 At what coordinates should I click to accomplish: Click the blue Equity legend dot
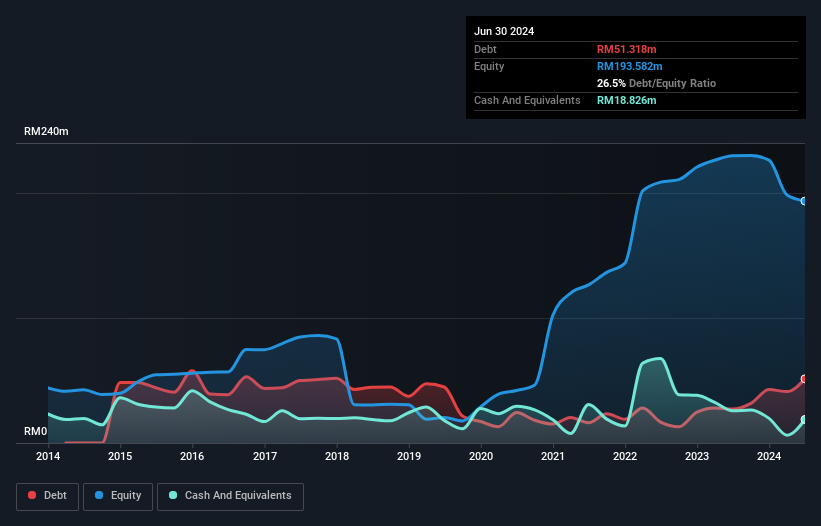pyautogui.click(x=99, y=495)
